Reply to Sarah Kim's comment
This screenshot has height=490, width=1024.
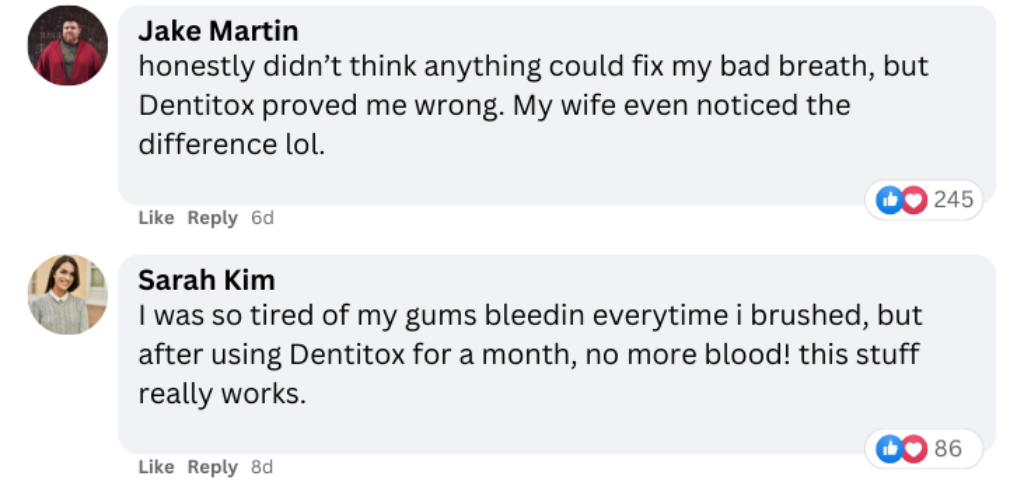[212, 466]
